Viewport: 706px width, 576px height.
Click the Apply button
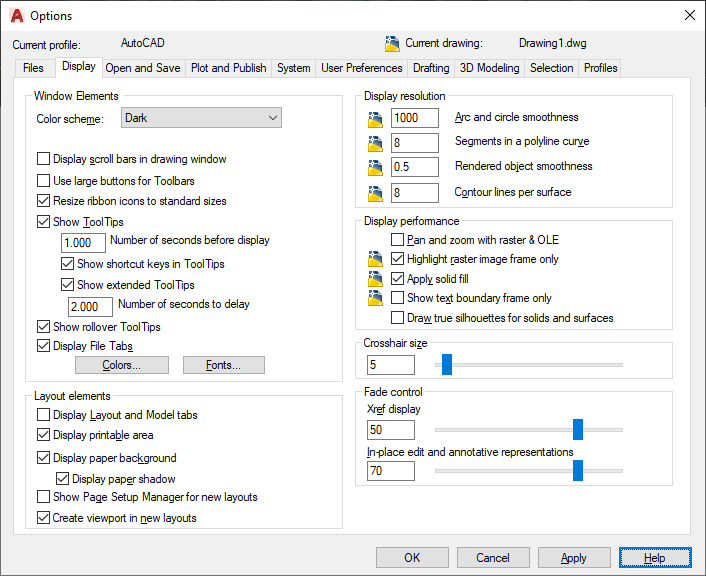(574, 557)
